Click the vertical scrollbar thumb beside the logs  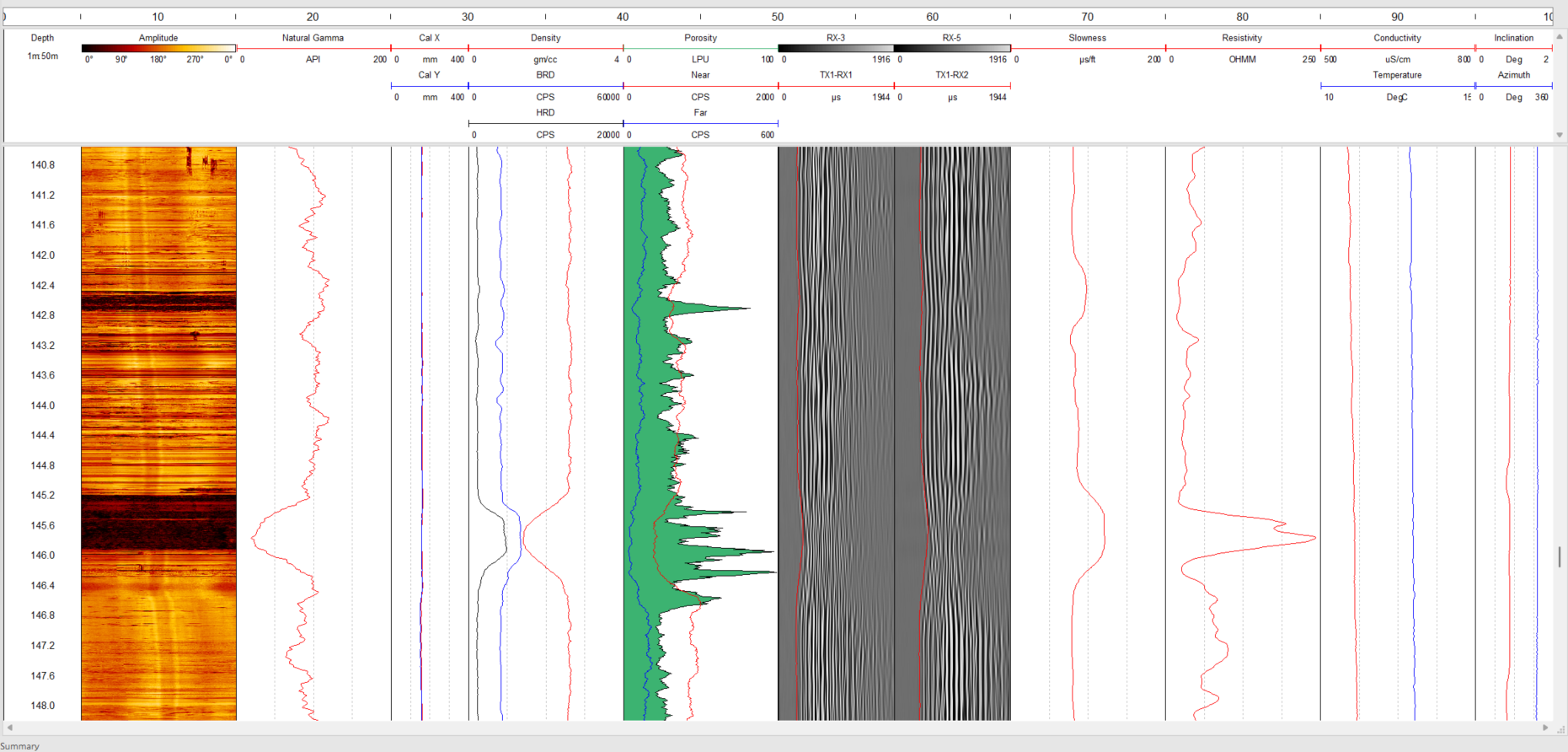[x=1560, y=556]
